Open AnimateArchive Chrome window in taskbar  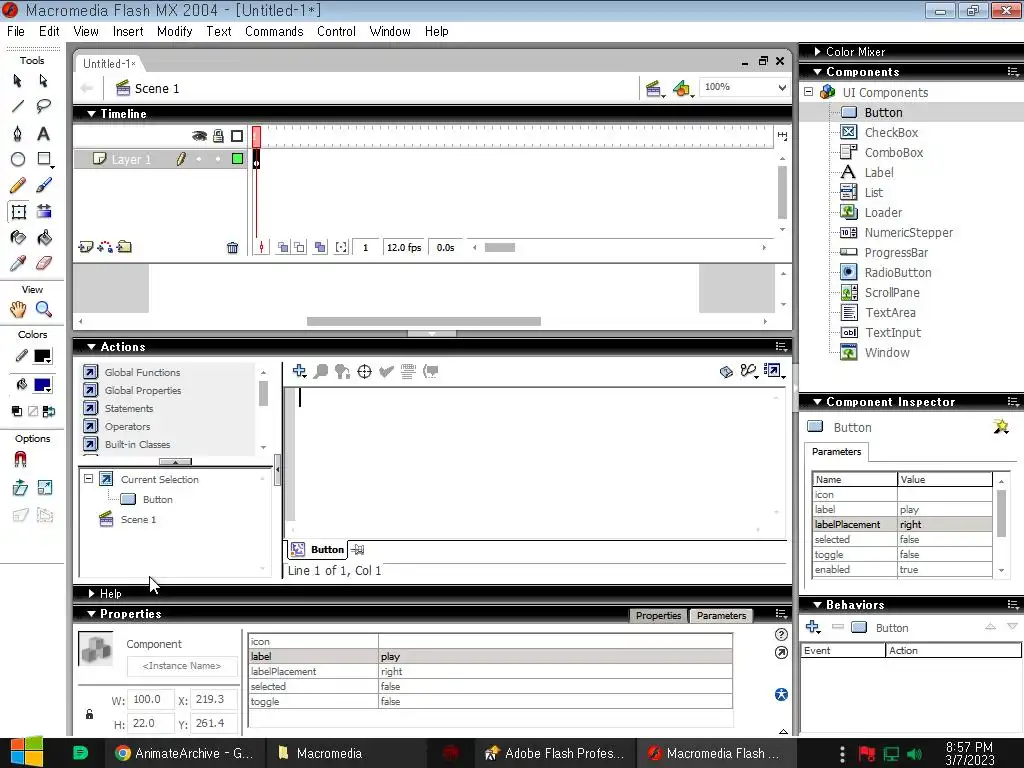coord(185,753)
